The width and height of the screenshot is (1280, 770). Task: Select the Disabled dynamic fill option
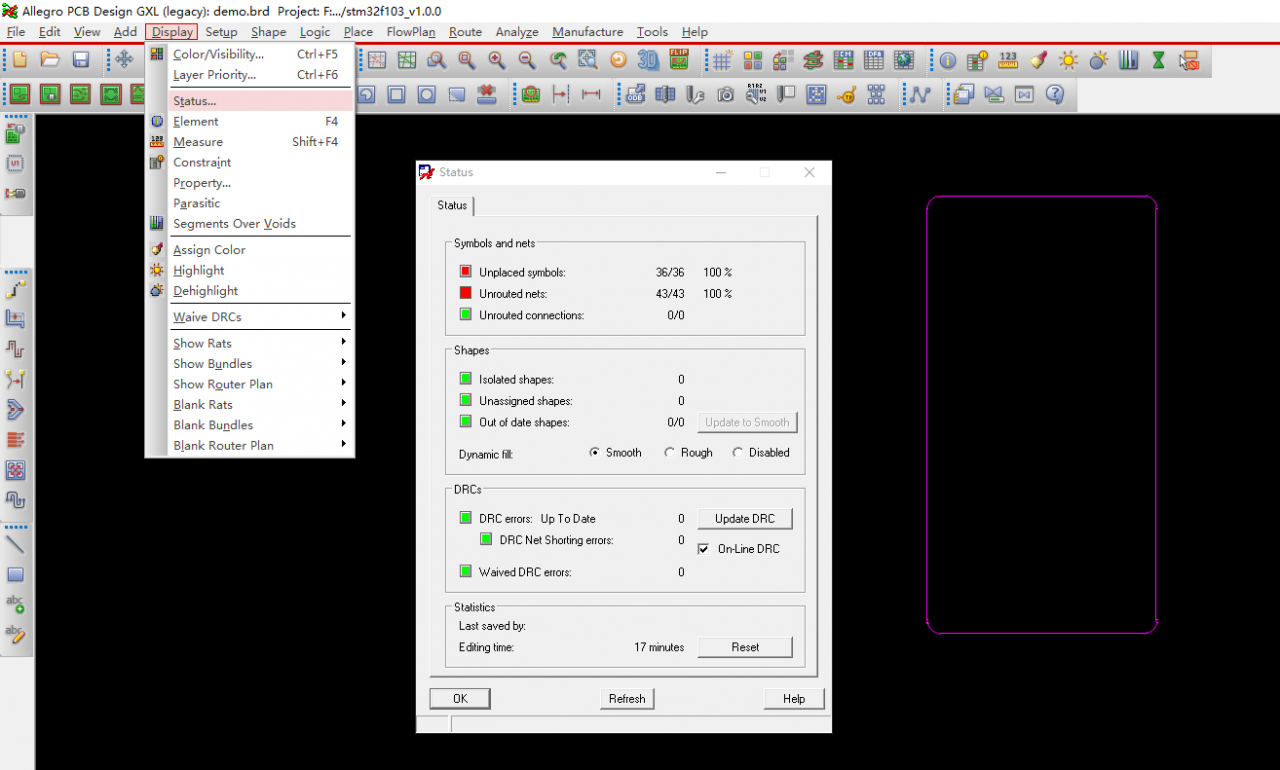tap(761, 452)
